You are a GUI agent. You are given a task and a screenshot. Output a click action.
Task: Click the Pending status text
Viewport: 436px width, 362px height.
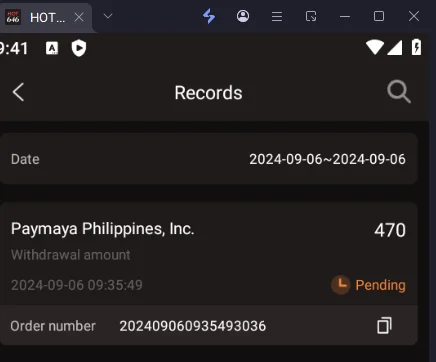380,285
